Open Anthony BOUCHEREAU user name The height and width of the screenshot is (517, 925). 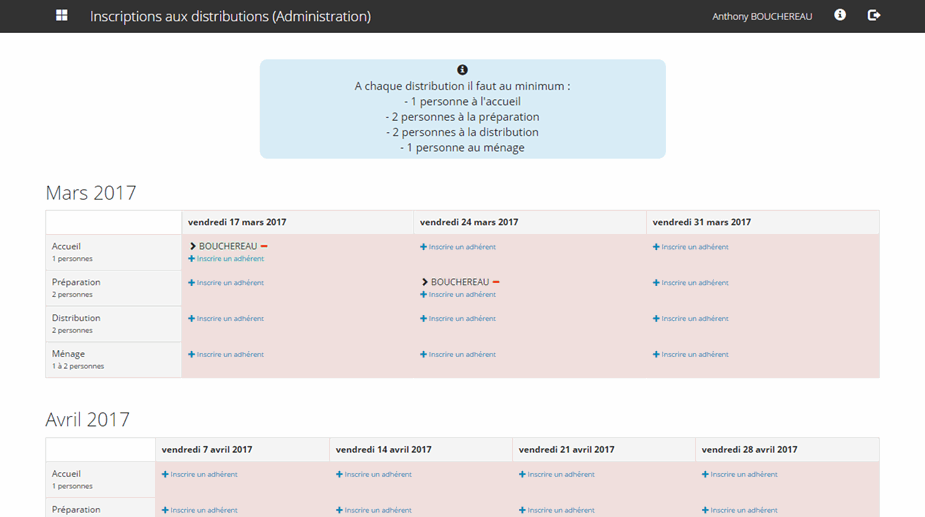pos(762,17)
